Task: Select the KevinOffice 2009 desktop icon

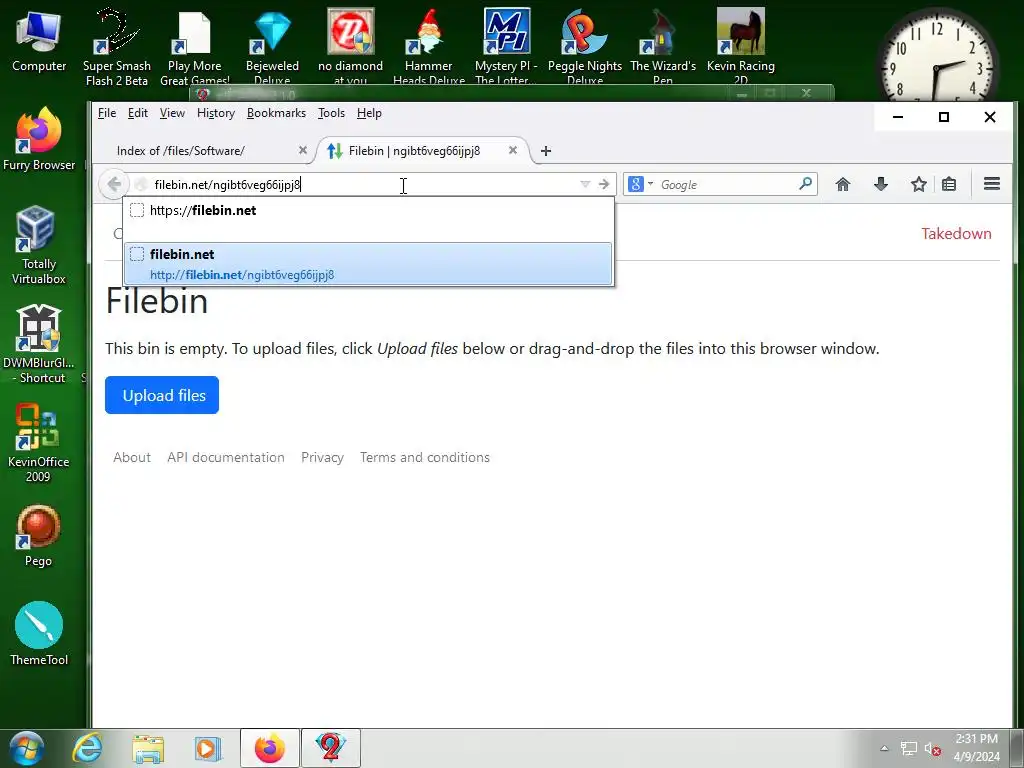Action: click(39, 444)
